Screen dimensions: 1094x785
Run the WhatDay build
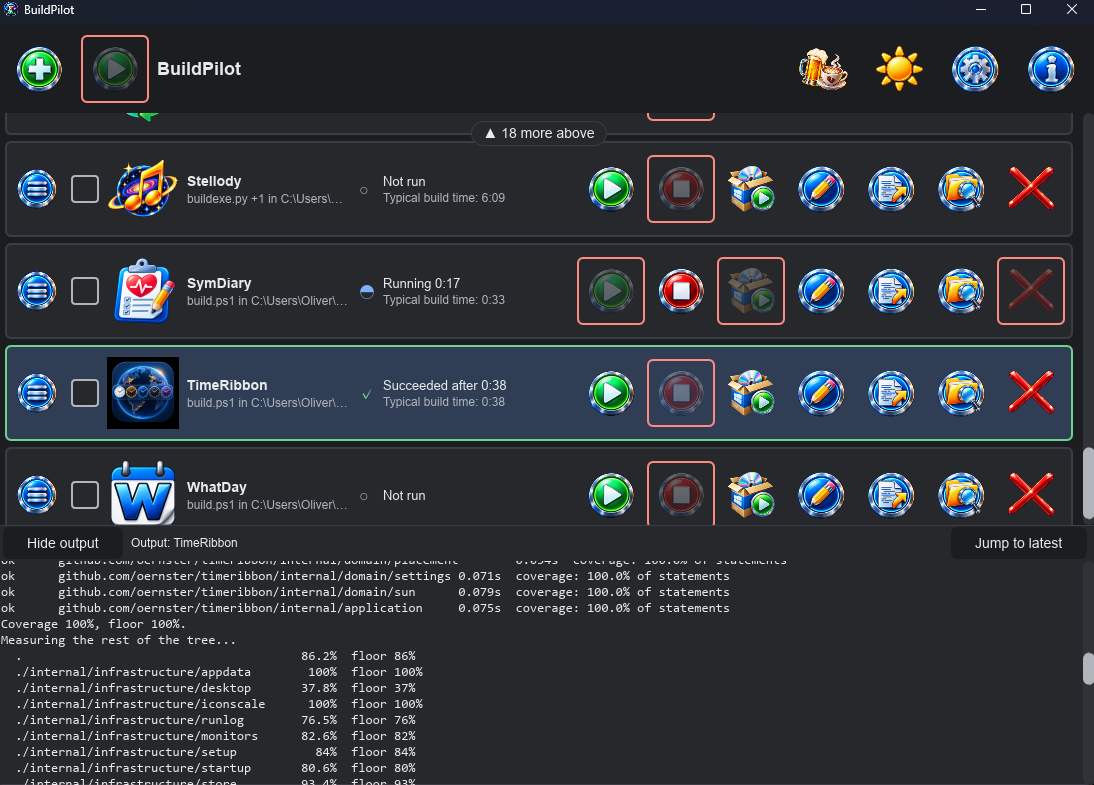coord(611,495)
